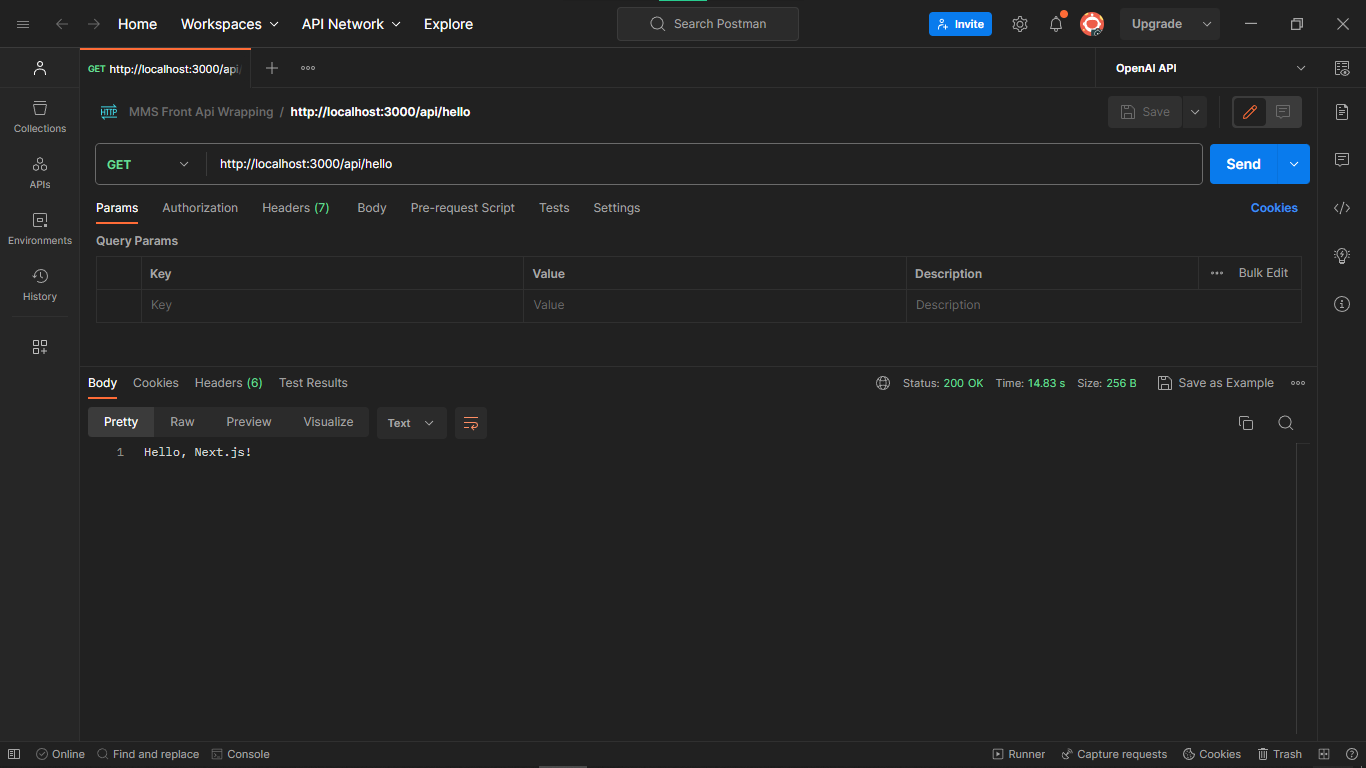
Task: Expand the API Network dropdown
Action: pyautogui.click(x=351, y=24)
